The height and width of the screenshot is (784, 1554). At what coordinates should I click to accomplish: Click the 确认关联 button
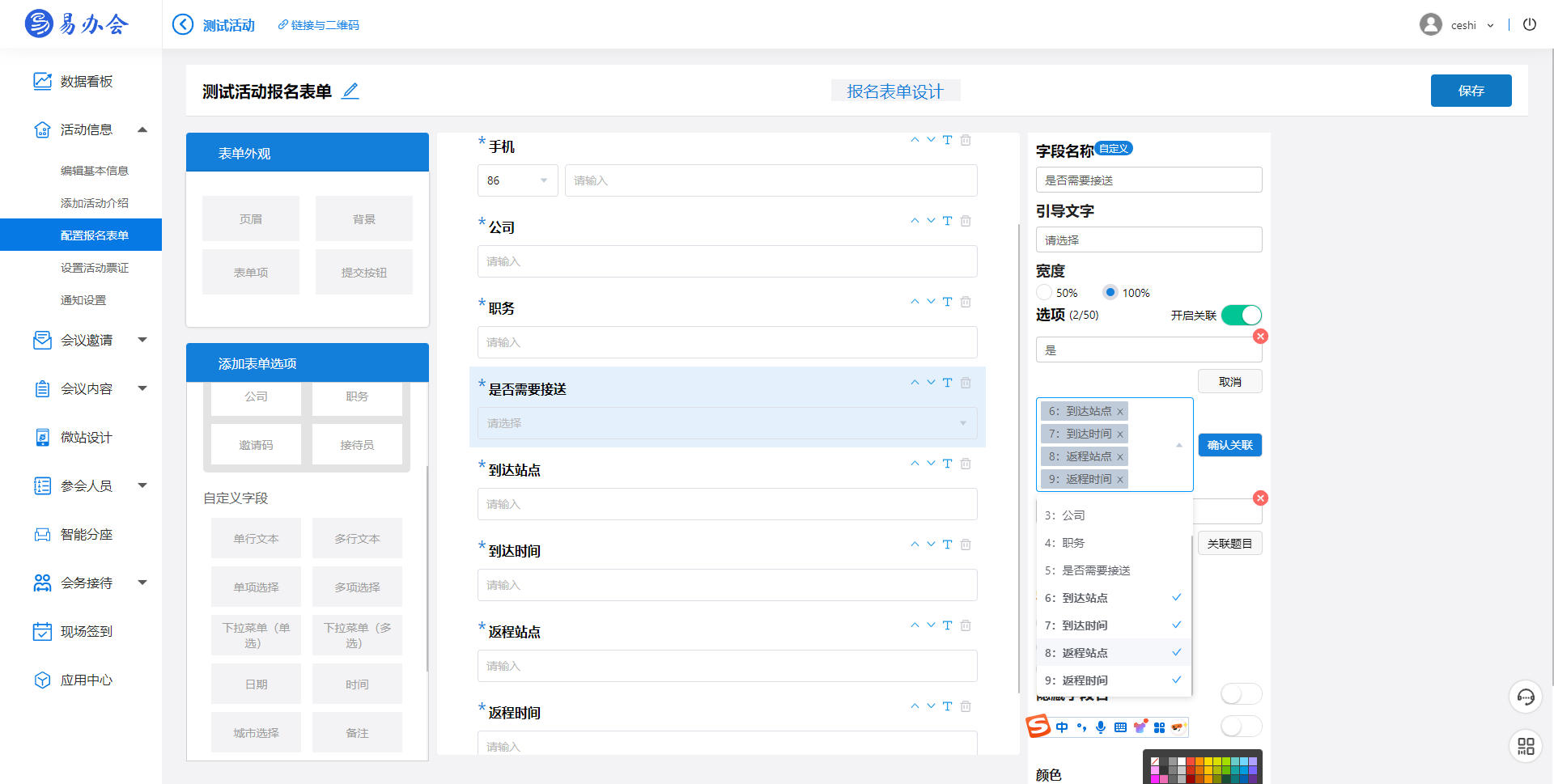(1229, 445)
